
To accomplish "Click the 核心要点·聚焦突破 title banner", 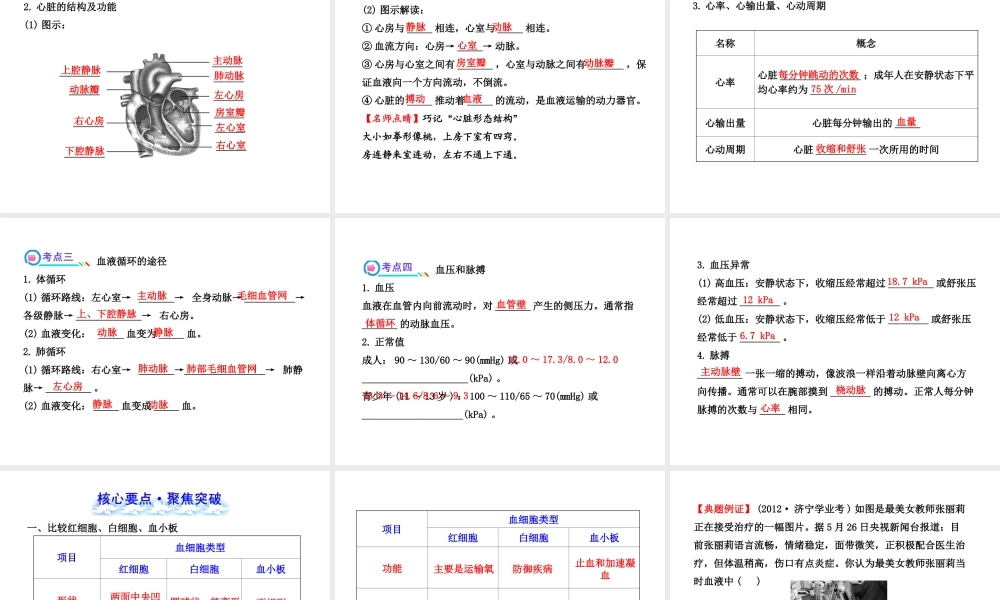I will 159,501.
